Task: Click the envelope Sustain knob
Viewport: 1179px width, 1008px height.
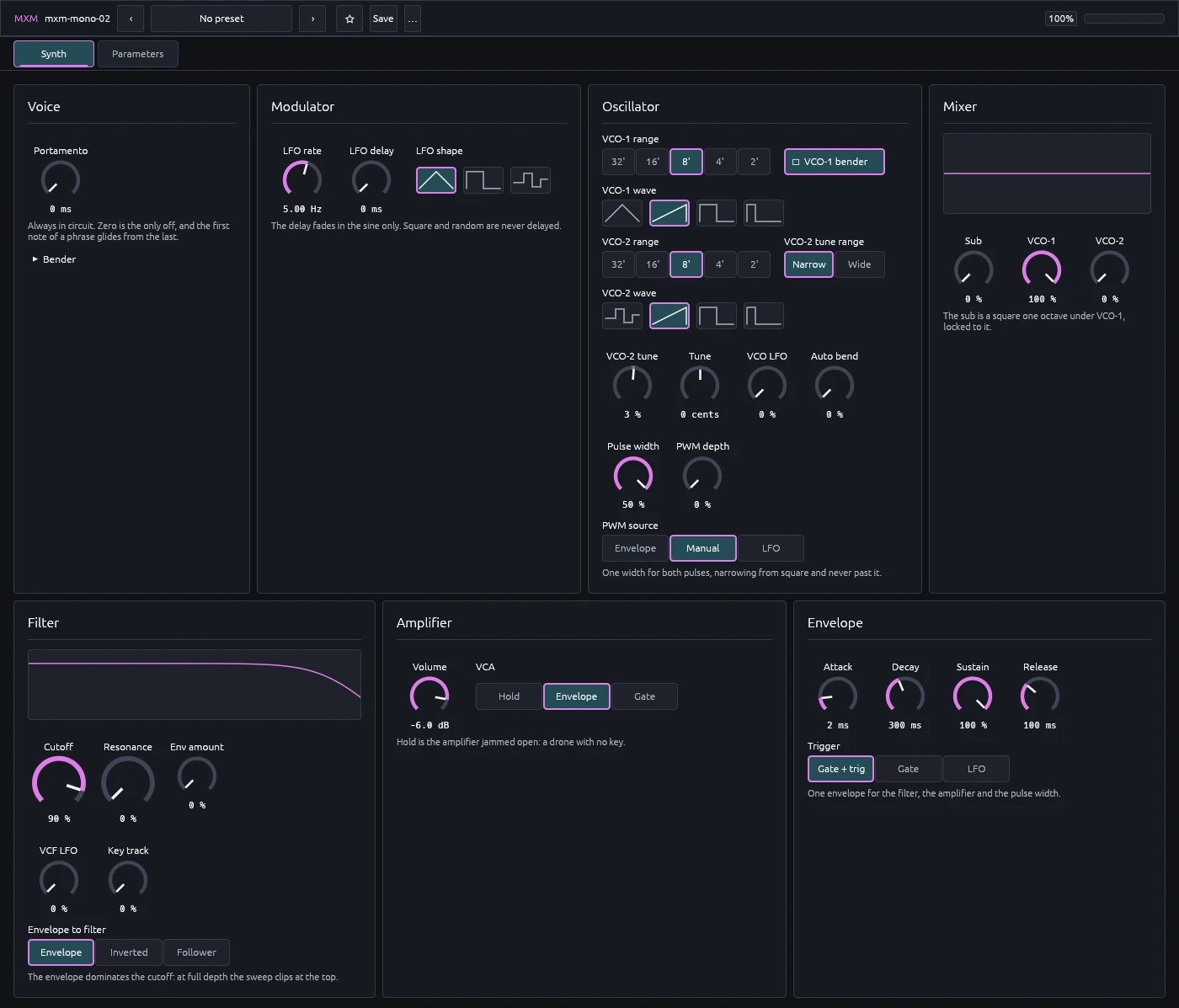Action: 973,696
